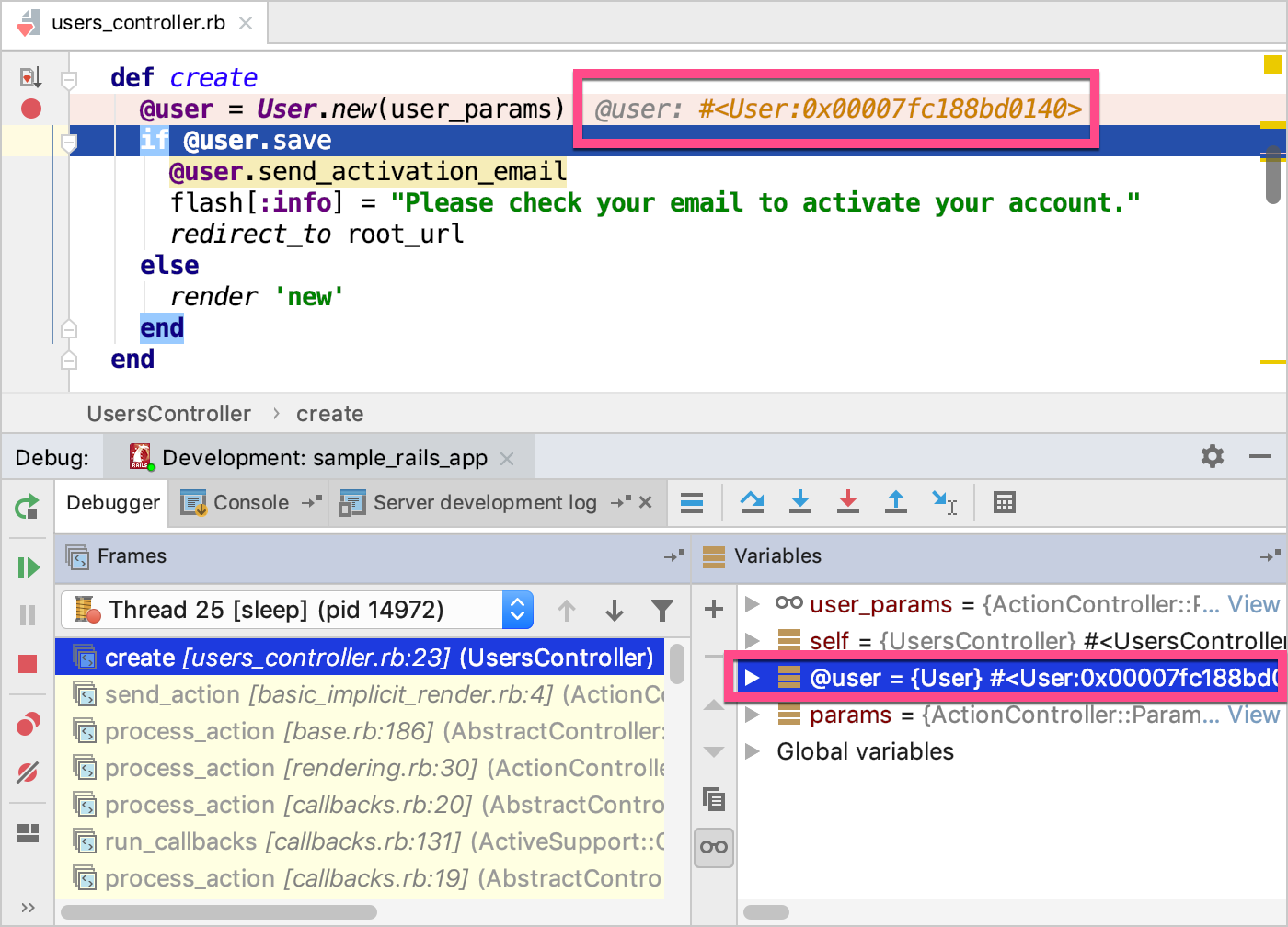Select the create [users_controller.rb:23] frame
1288x927 pixels.
click(360, 658)
